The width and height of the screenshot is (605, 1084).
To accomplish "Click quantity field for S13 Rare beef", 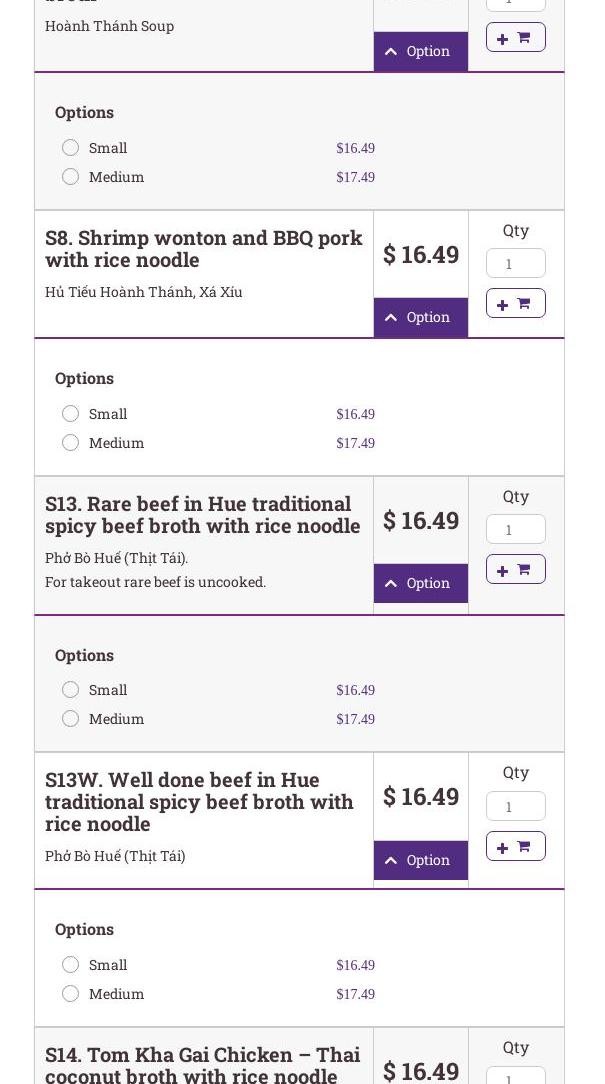I will tap(515, 529).
